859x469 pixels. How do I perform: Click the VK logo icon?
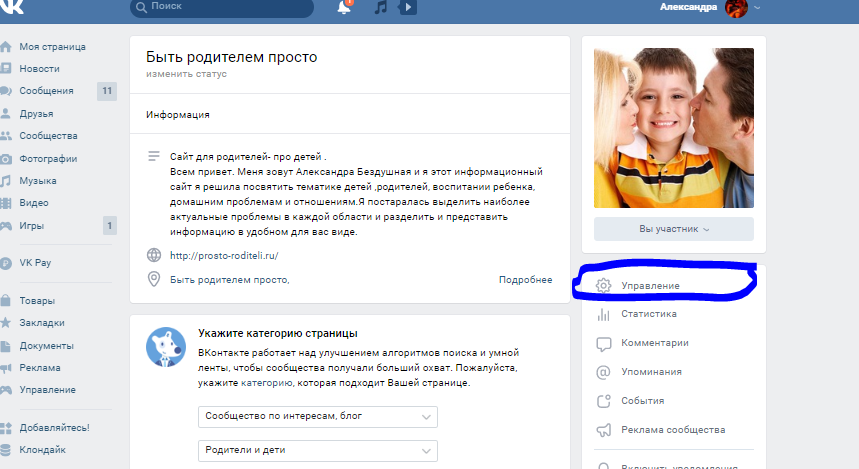click(x=12, y=5)
